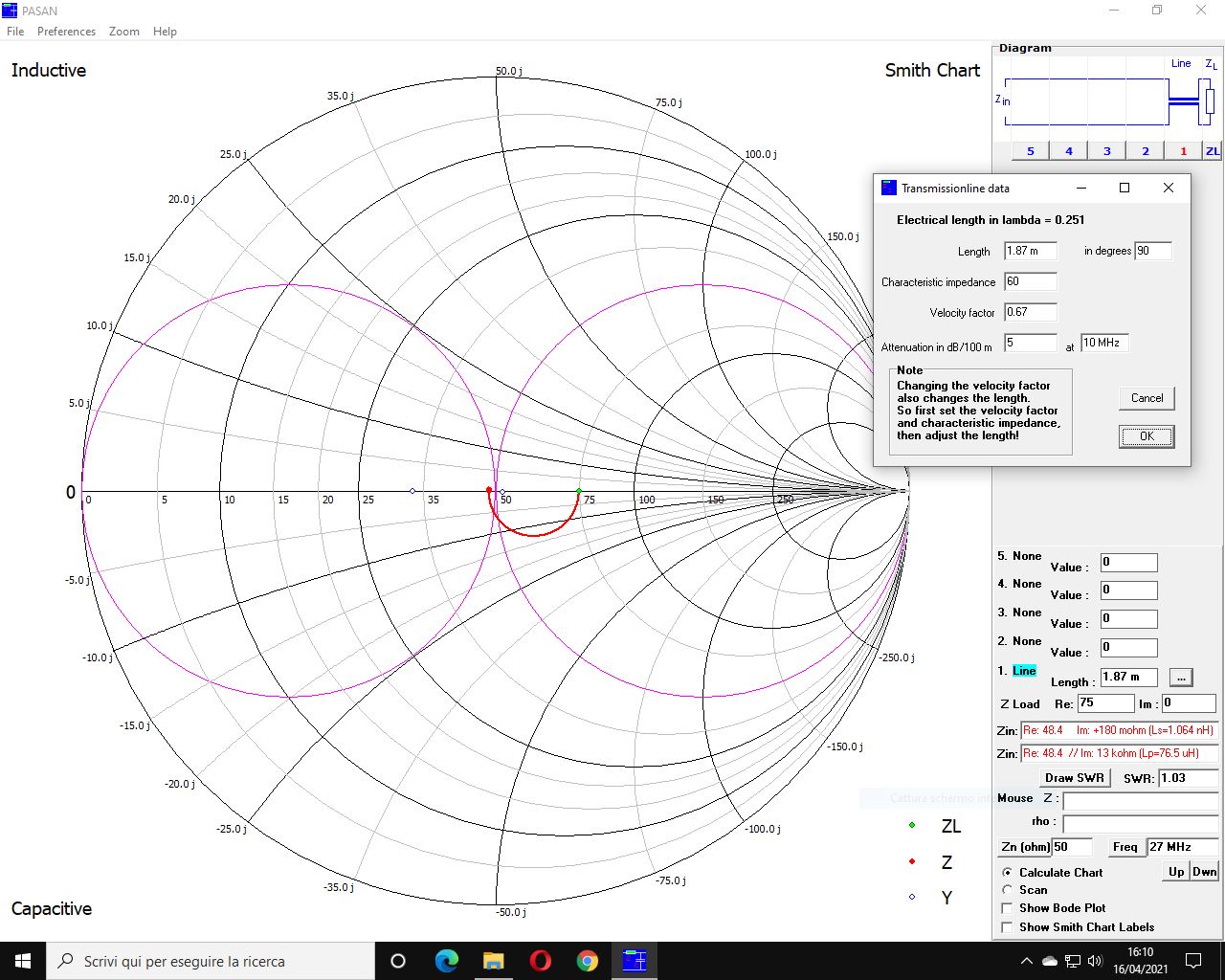
Task: Click the Freq button
Action: click(1125, 847)
